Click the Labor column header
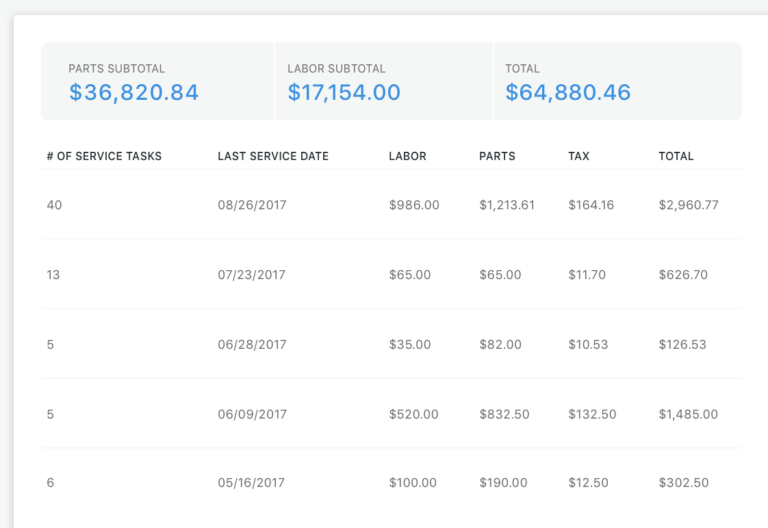This screenshot has height=528, width=768. coord(408,156)
